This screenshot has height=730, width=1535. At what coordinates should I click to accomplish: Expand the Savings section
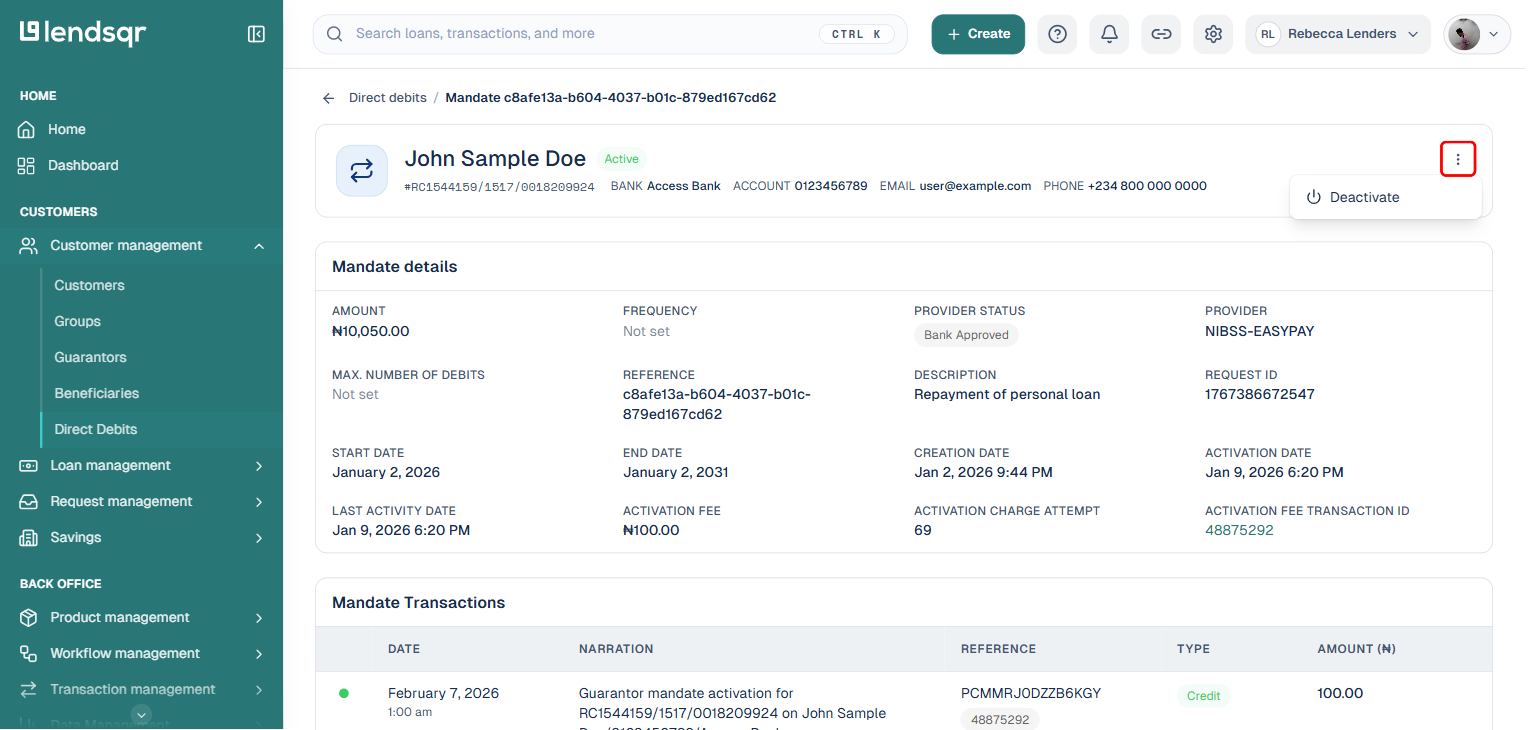pyautogui.click(x=259, y=538)
